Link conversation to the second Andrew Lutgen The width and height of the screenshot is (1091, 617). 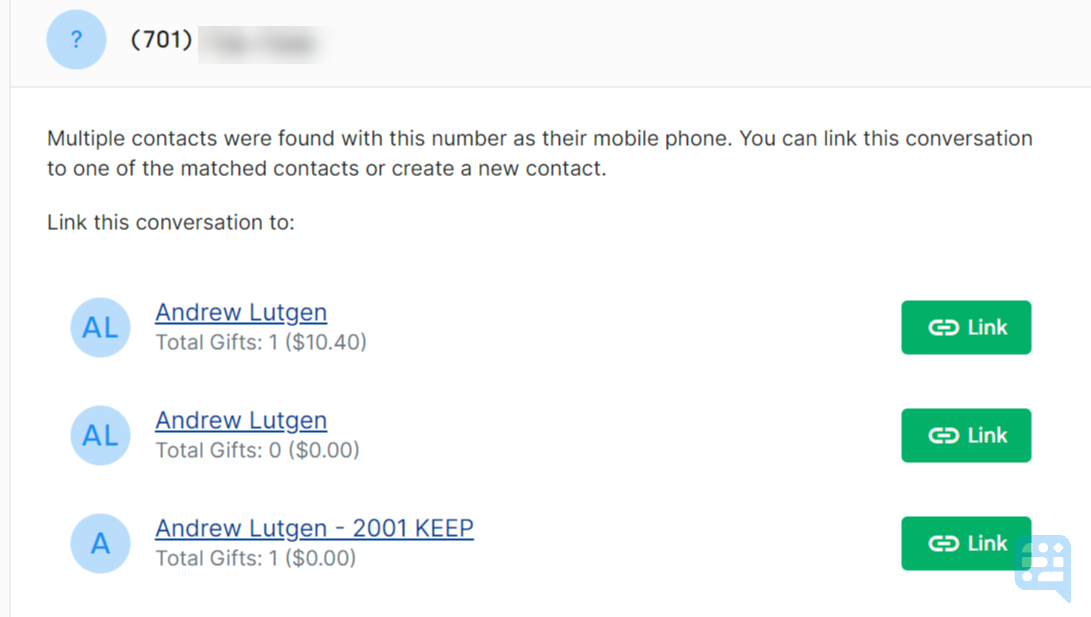966,435
